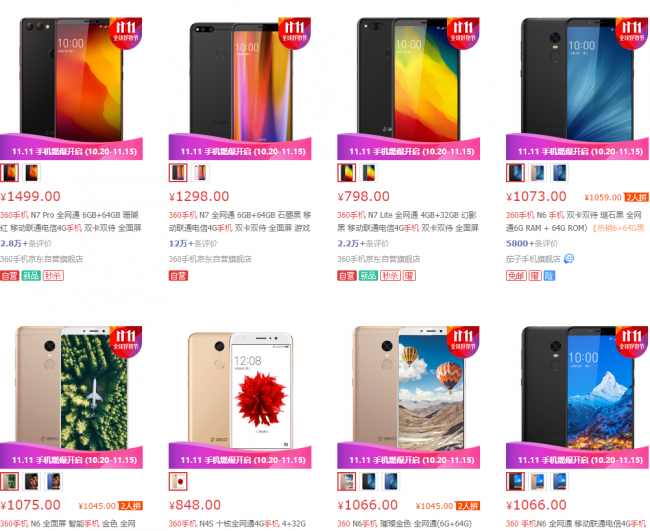The height and width of the screenshot is (531, 650).
Task: Pick the blue variant thumbnail of ¥1073 N6
Action: pyautogui.click(x=560, y=173)
